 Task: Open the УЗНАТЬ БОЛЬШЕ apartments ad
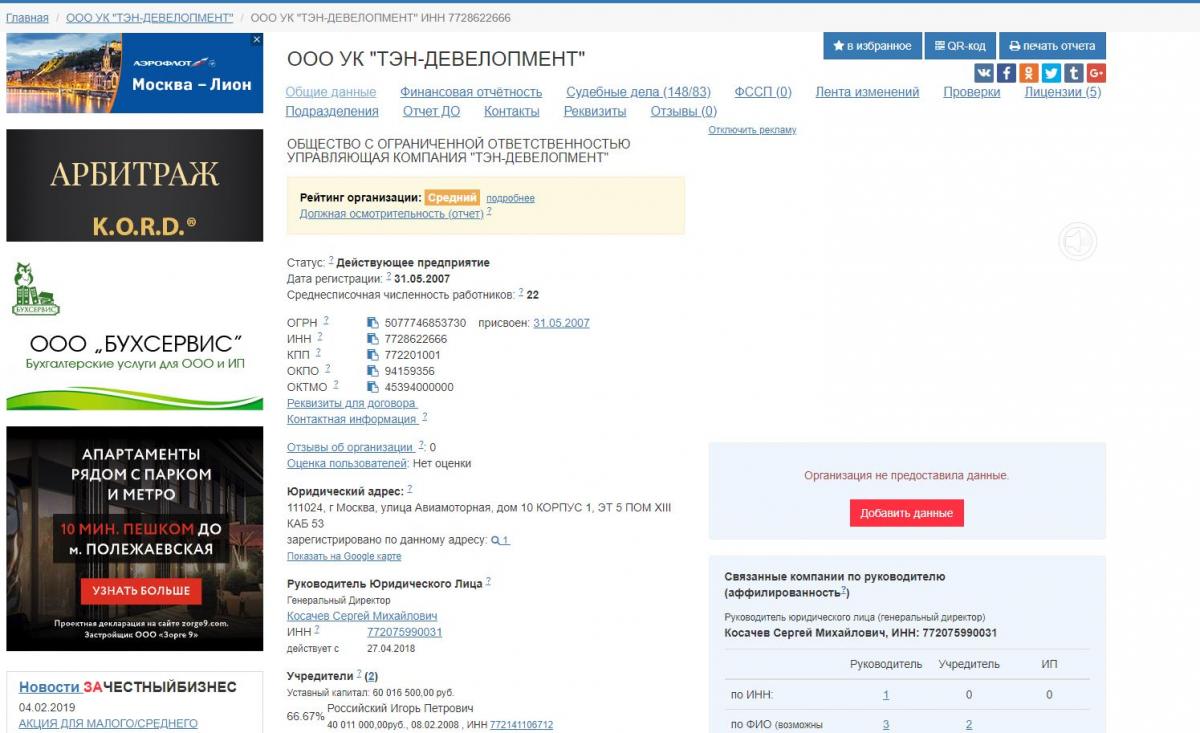click(141, 591)
